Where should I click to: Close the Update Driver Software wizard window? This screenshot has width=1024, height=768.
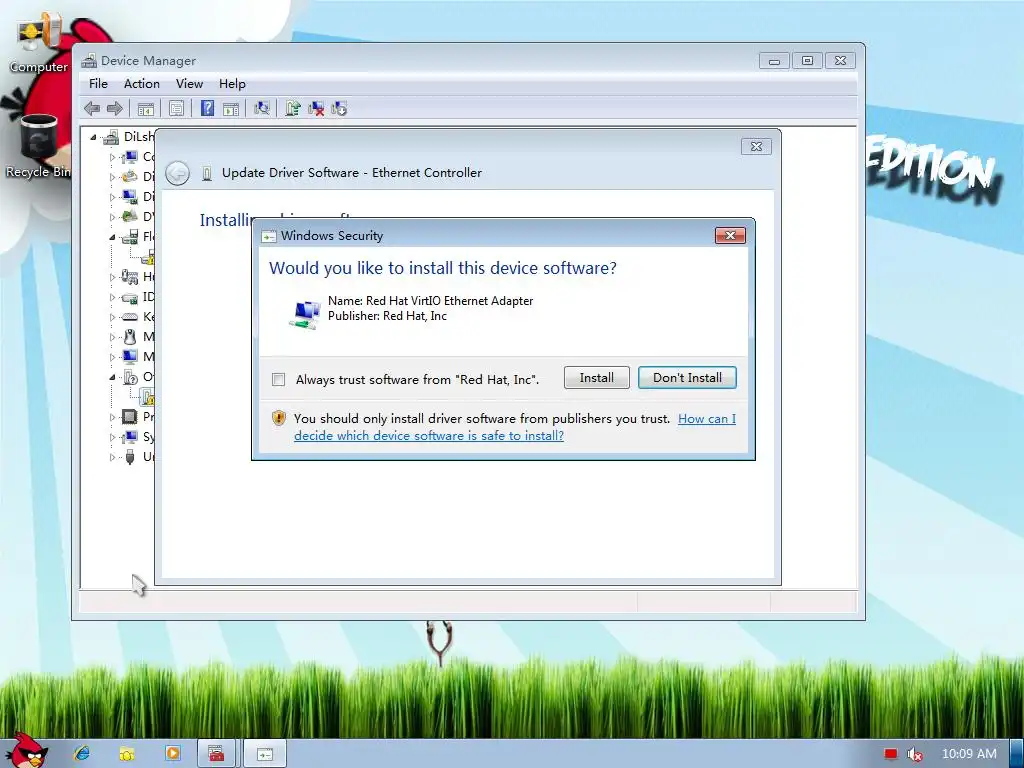click(x=756, y=146)
